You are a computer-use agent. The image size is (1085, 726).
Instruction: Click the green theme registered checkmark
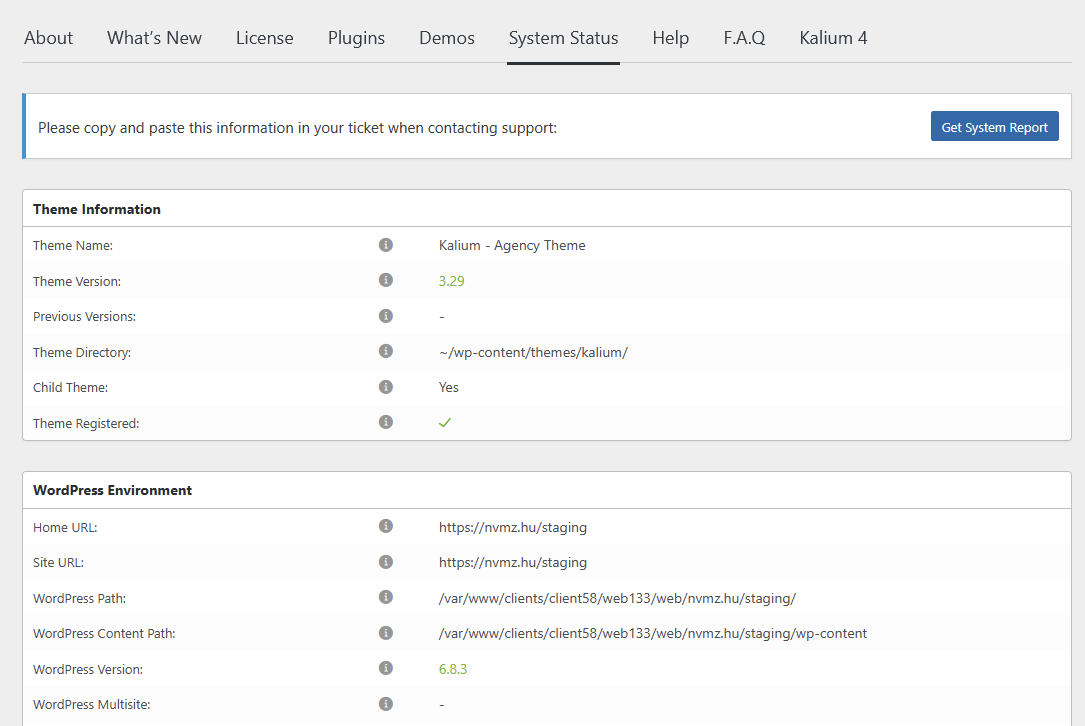(x=445, y=423)
